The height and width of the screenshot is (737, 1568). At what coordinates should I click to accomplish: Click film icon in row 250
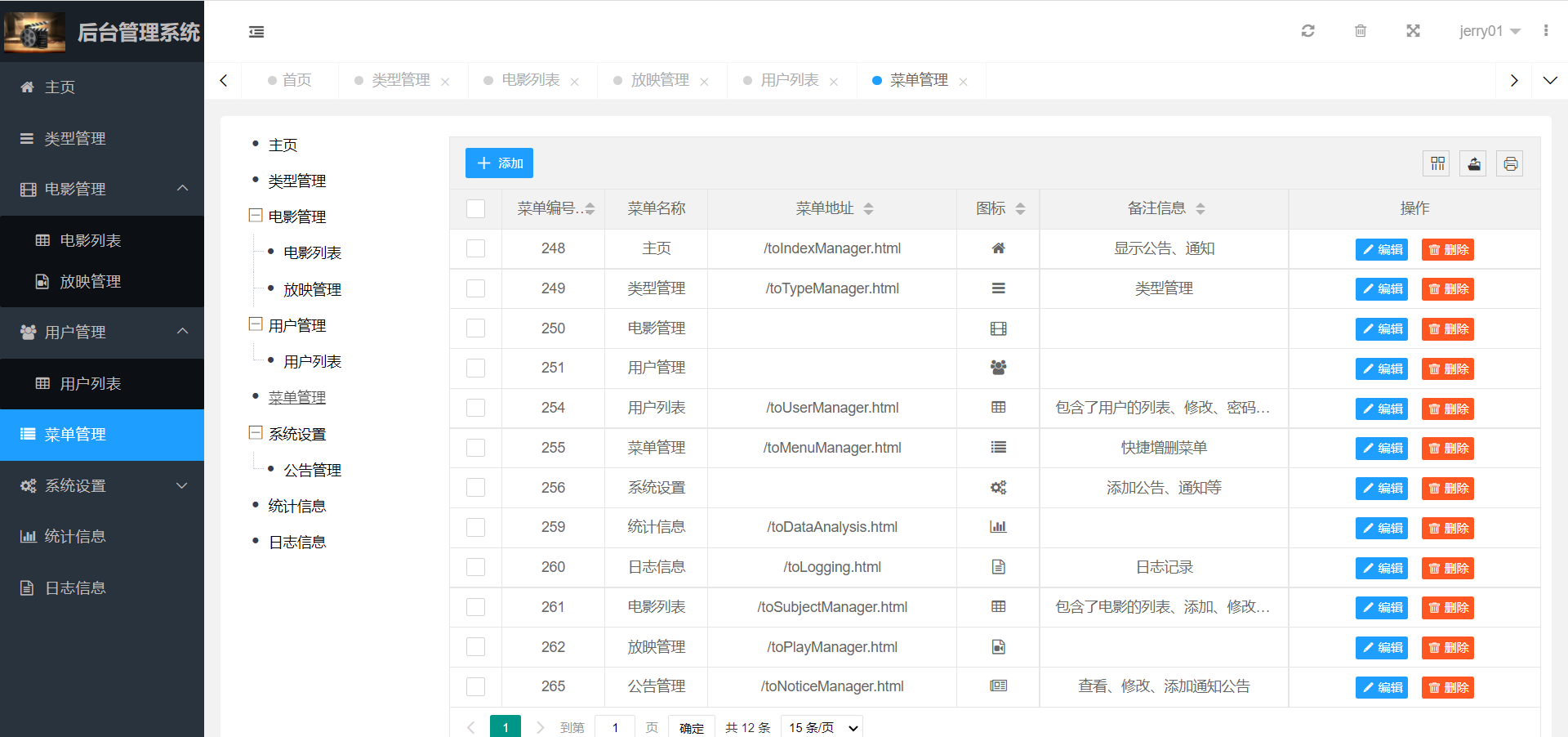[998, 328]
